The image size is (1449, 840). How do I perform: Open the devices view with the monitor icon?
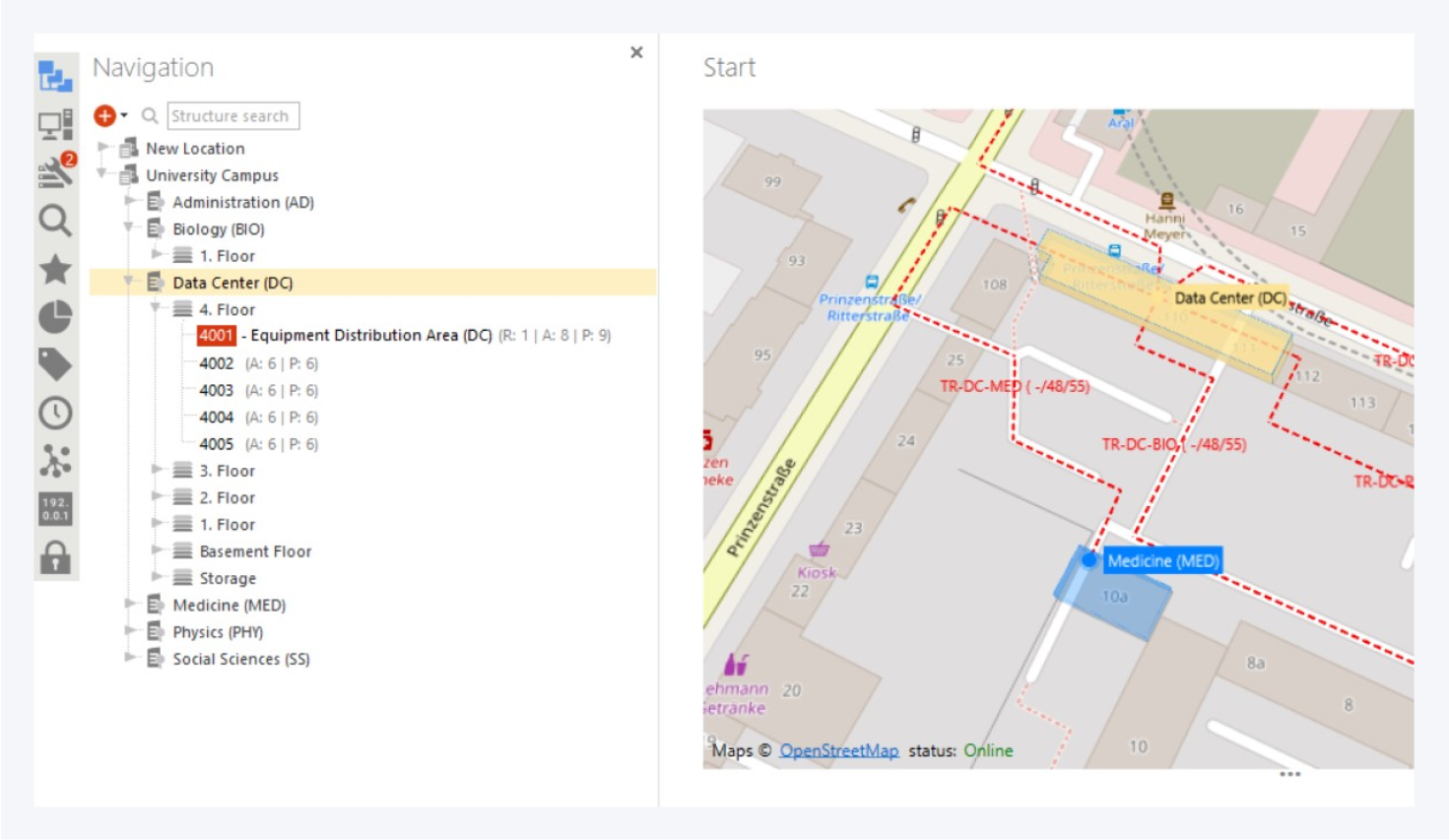point(55,124)
